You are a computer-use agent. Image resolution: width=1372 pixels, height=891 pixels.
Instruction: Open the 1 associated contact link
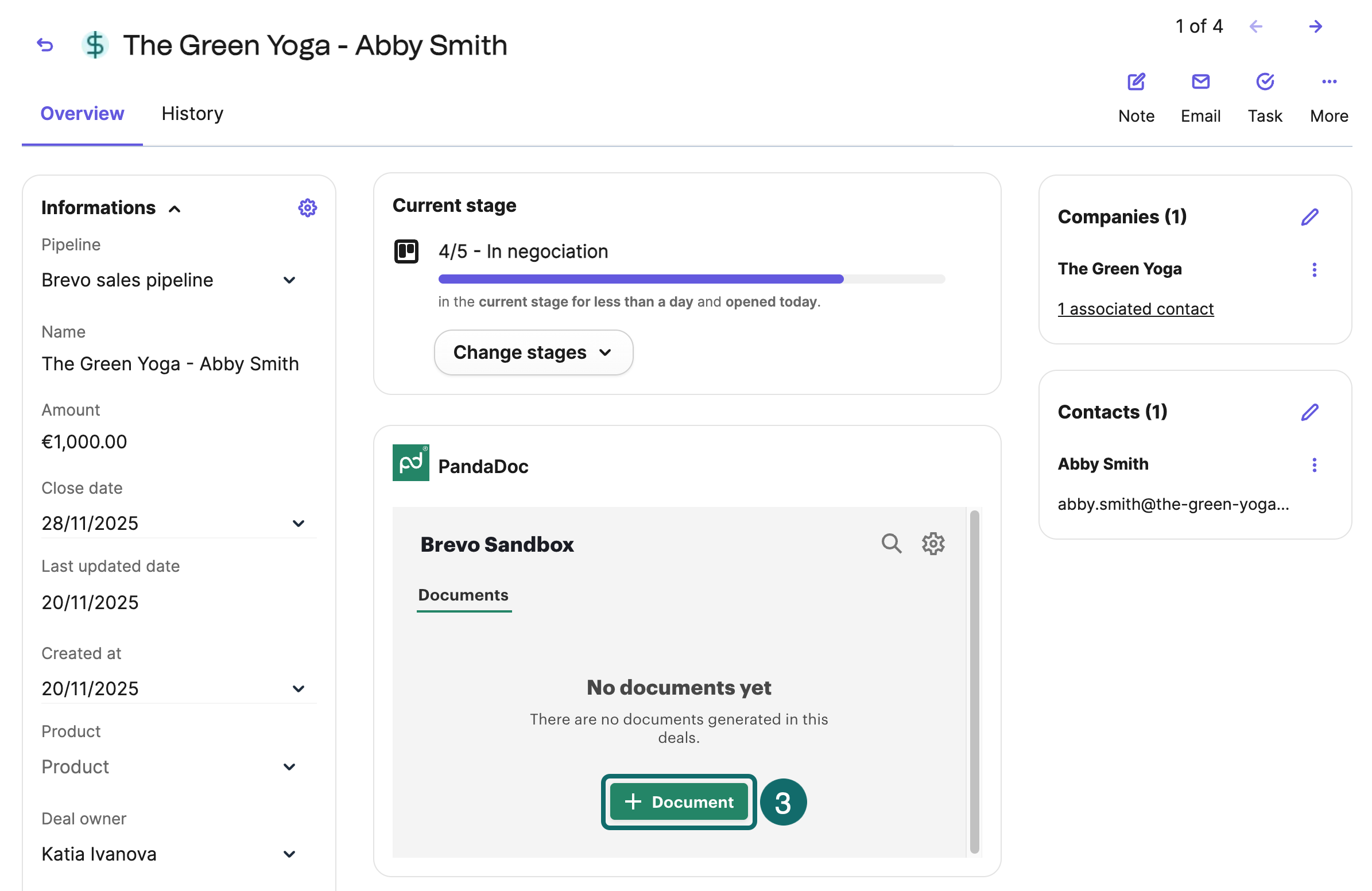[x=1135, y=309]
